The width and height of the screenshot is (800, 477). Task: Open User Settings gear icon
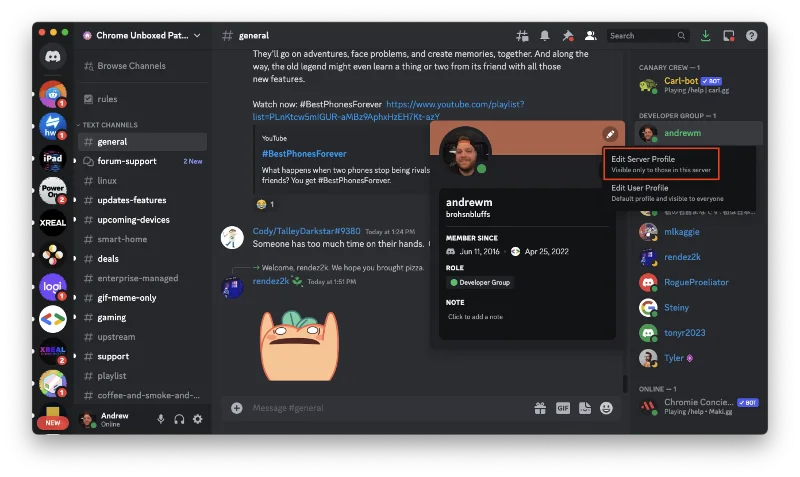pyautogui.click(x=197, y=419)
